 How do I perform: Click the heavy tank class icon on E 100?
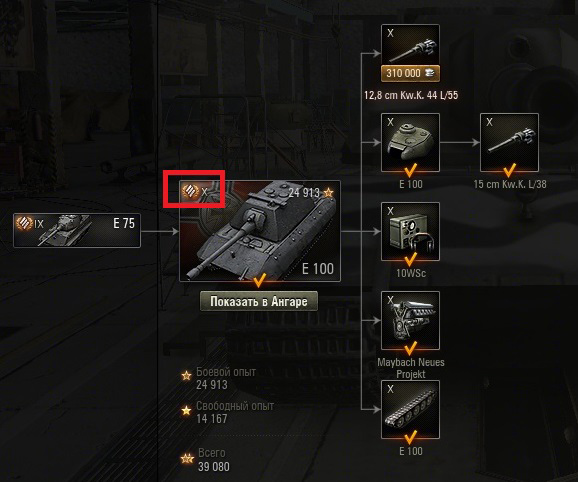coord(190,191)
